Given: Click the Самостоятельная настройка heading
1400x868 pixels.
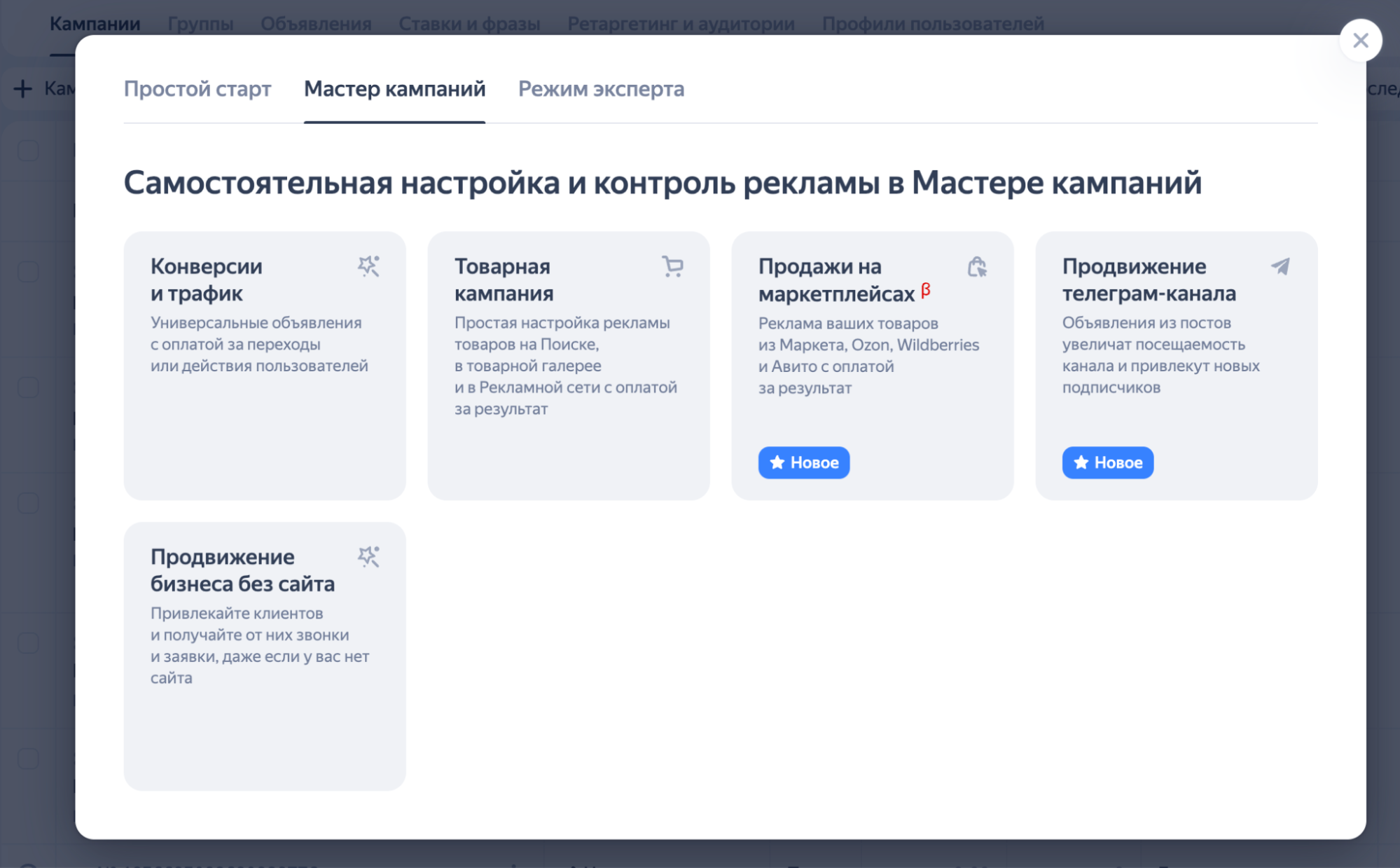Looking at the screenshot, I should [x=663, y=183].
